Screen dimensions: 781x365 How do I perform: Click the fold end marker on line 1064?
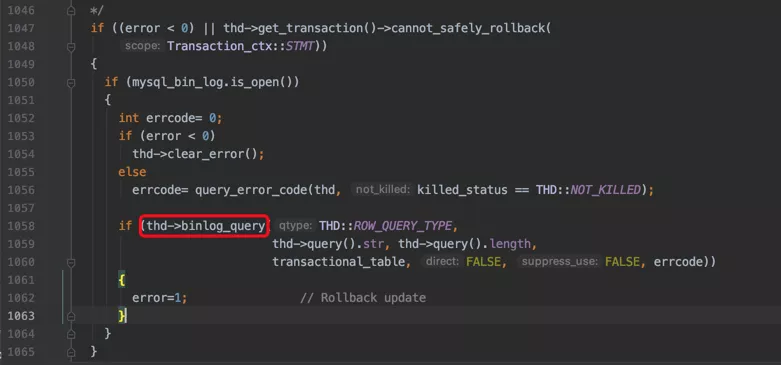[x=71, y=334]
